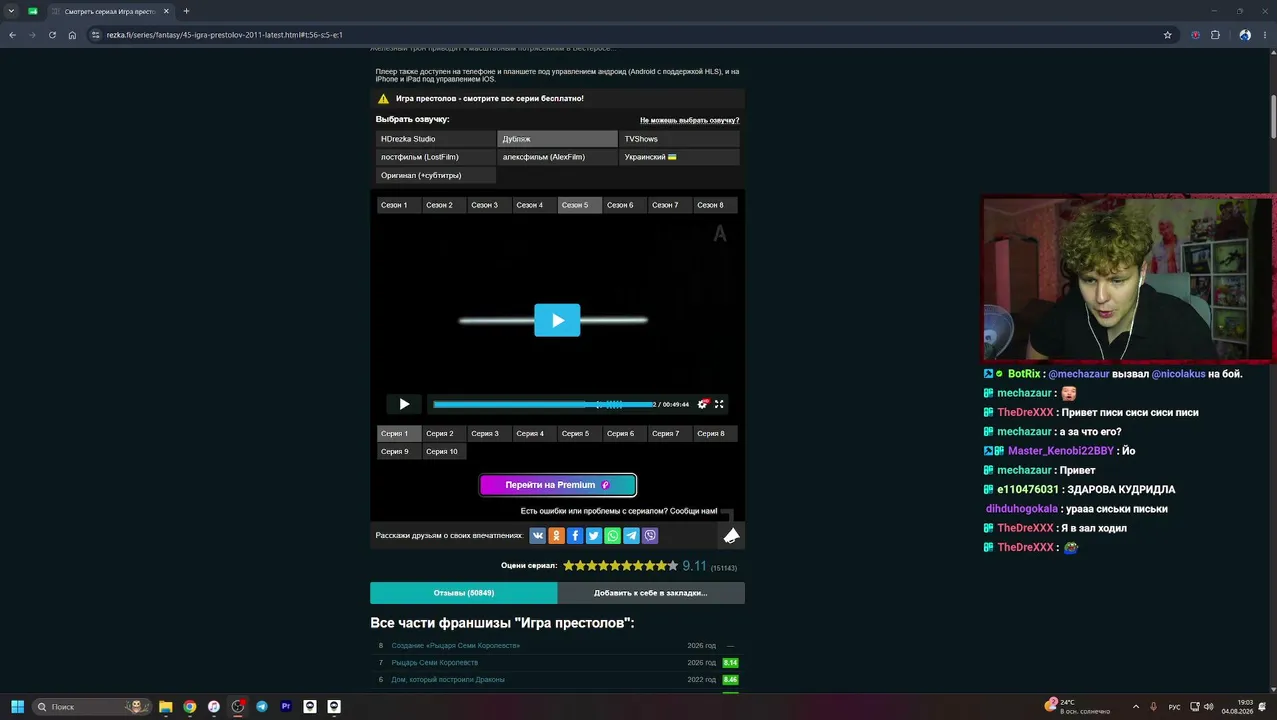Open 'Дом, который построили Драконы' link

pyautogui.click(x=447, y=680)
